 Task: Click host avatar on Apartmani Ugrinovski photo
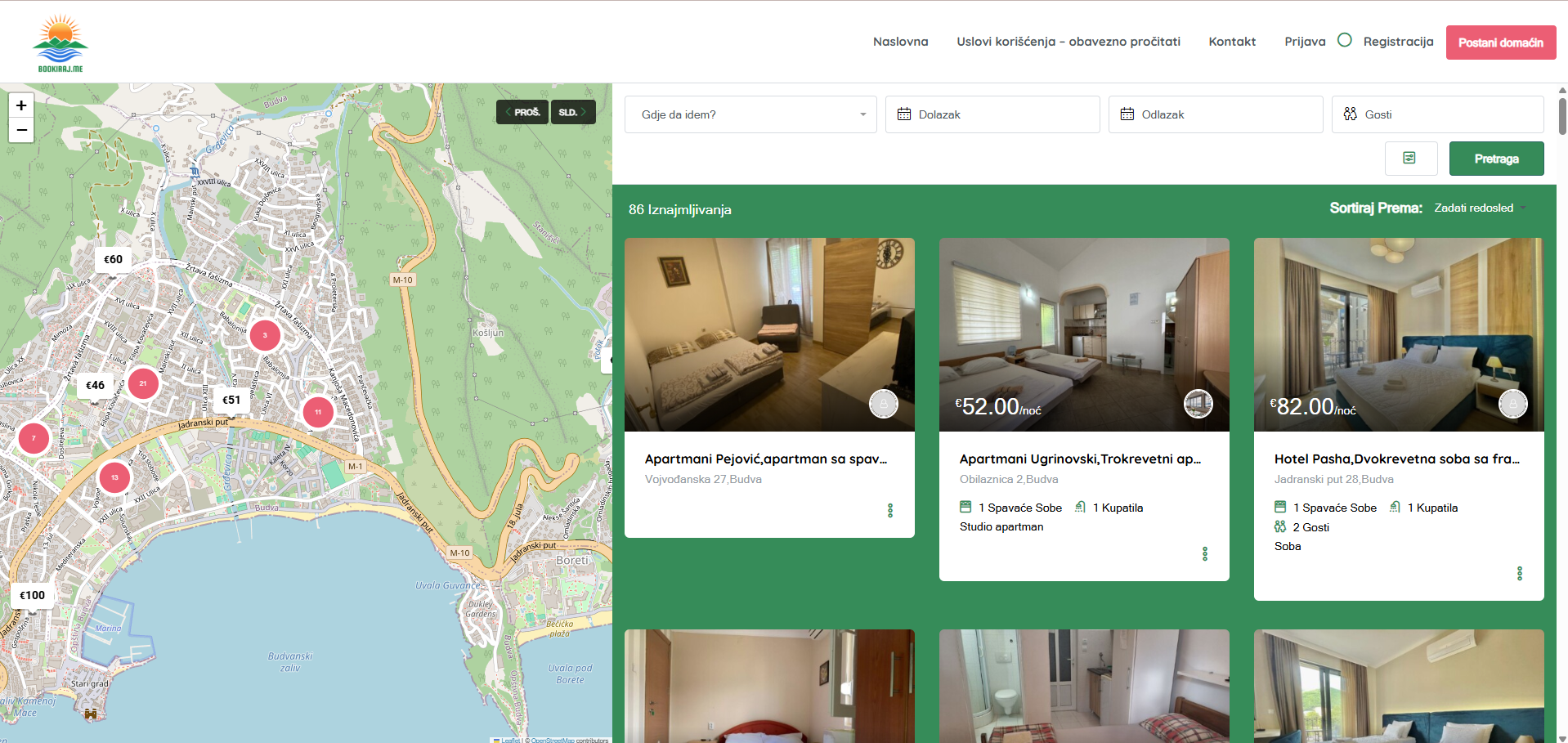1198,404
